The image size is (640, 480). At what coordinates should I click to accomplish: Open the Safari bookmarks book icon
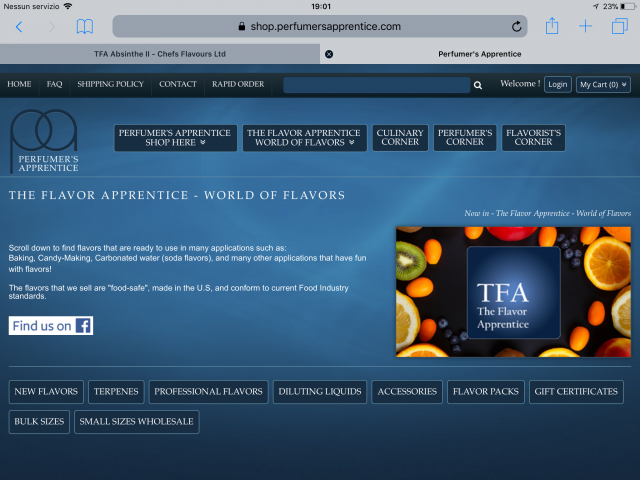[x=85, y=27]
